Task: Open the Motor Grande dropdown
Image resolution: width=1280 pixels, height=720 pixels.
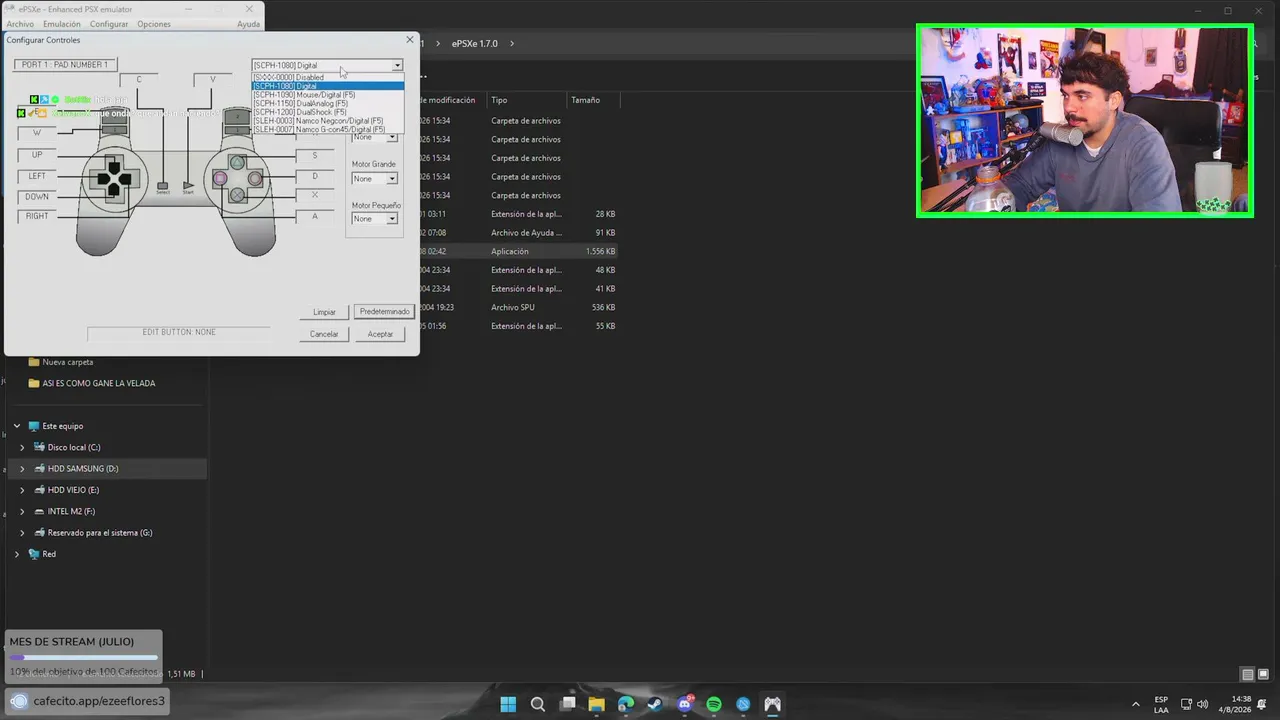Action: click(392, 179)
